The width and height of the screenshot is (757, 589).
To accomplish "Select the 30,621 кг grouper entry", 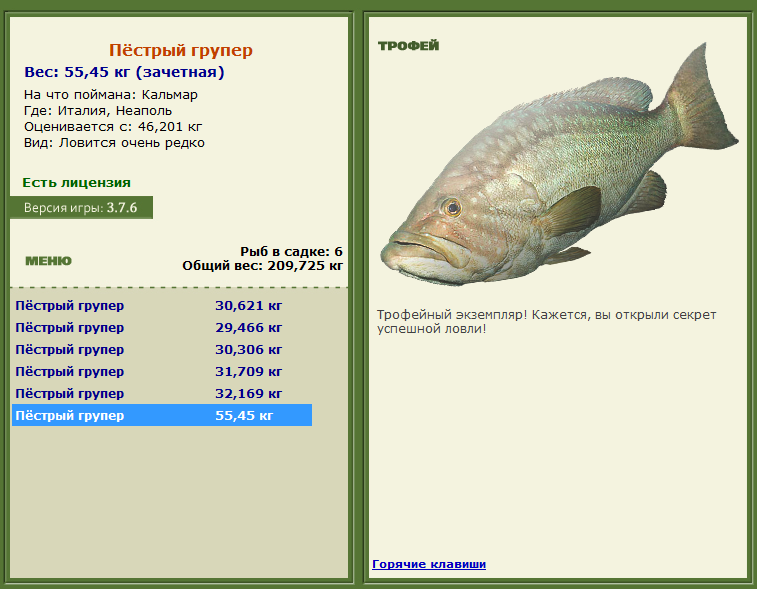I will point(162,306).
